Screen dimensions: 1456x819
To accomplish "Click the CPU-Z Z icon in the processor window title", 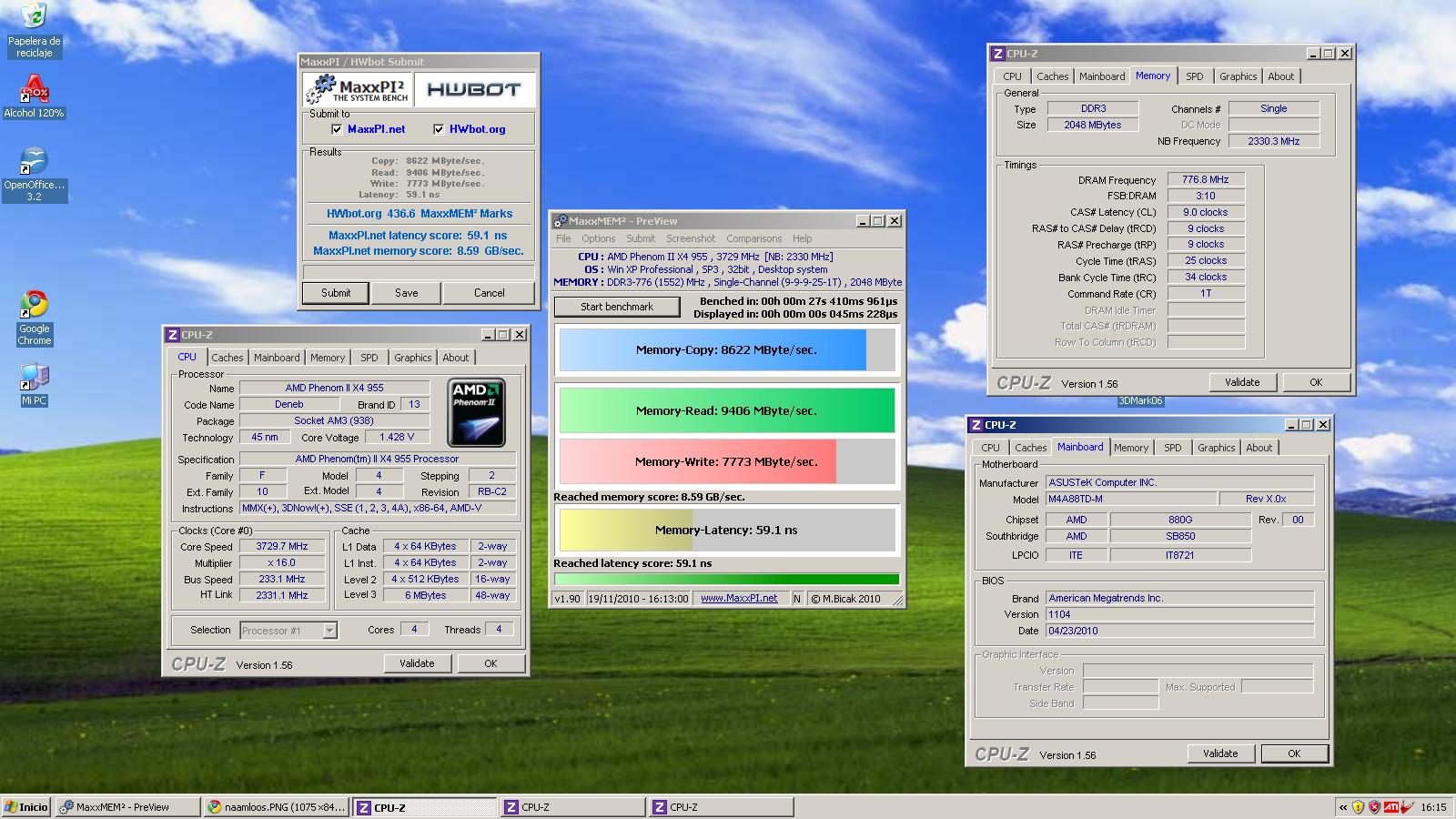I will click(173, 335).
